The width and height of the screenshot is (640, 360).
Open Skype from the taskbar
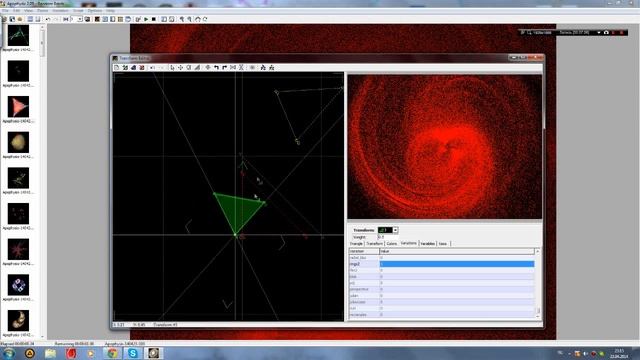click(x=133, y=353)
